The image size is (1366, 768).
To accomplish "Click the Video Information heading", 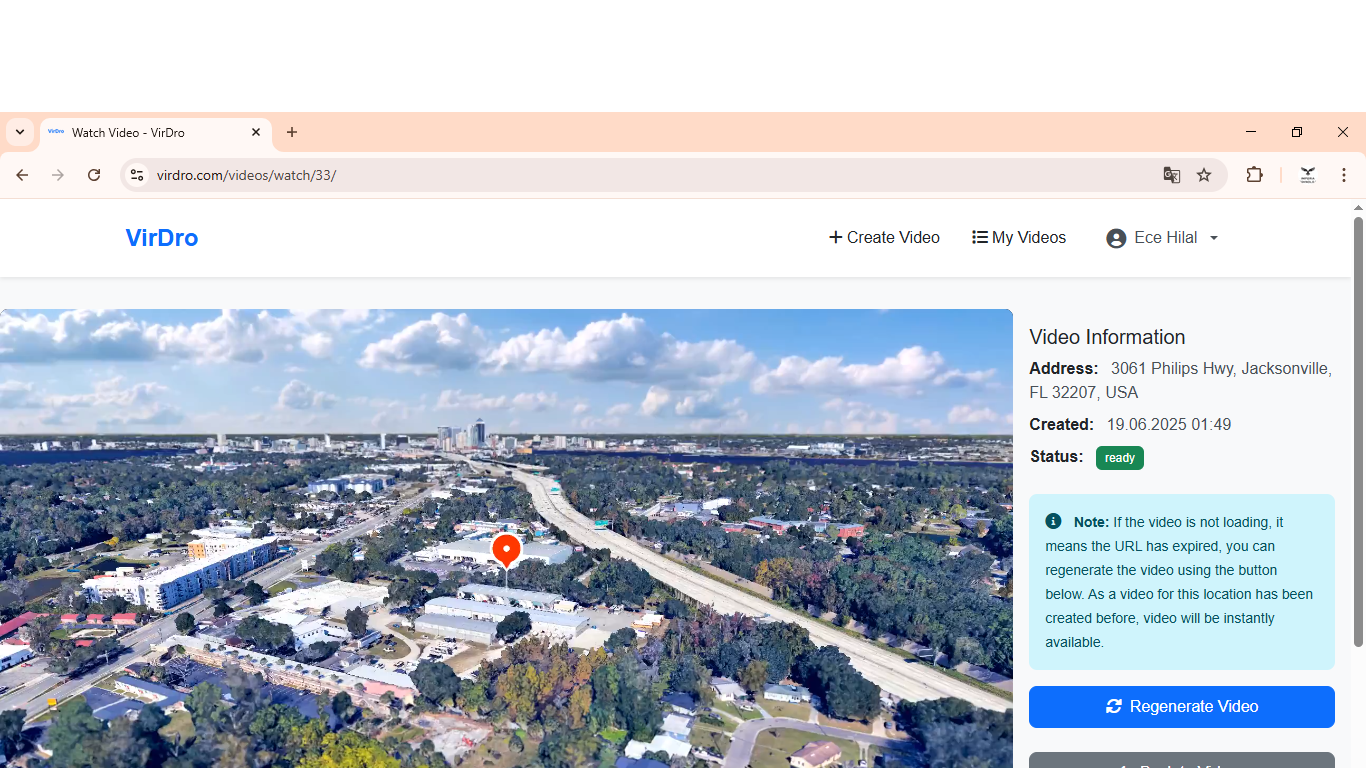I will pos(1107,338).
